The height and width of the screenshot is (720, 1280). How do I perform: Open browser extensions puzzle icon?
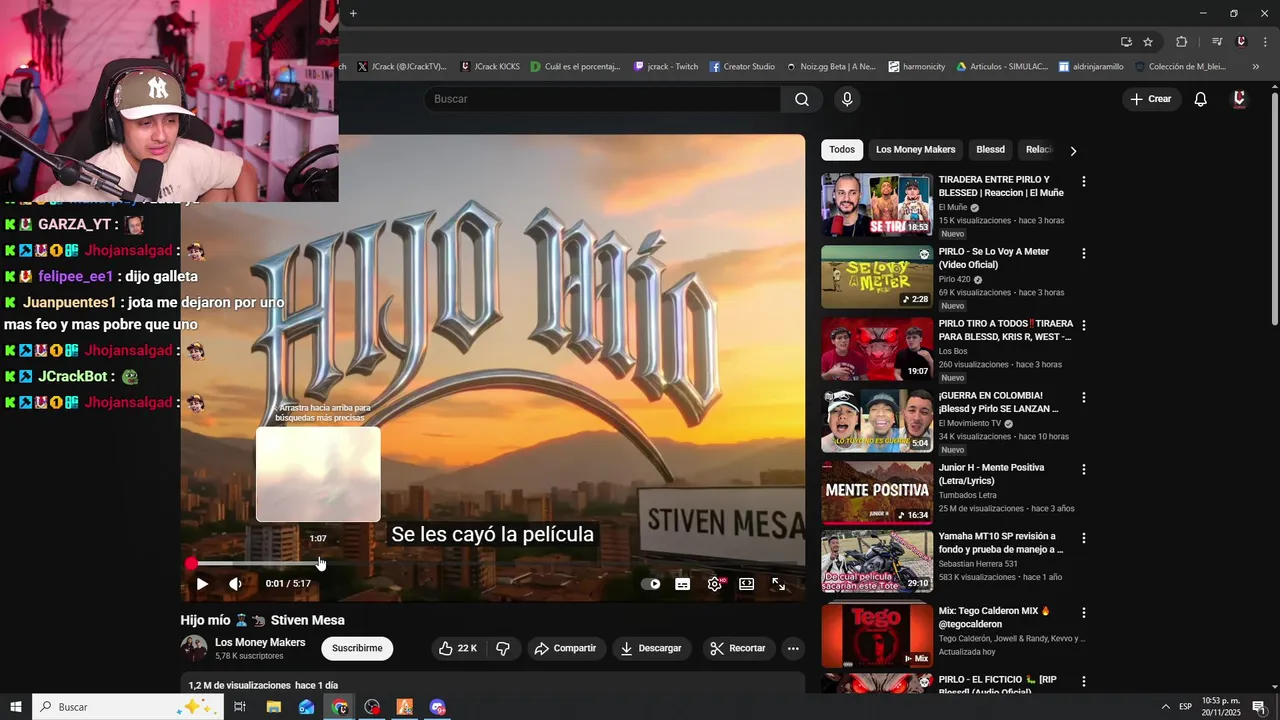click(x=1182, y=42)
